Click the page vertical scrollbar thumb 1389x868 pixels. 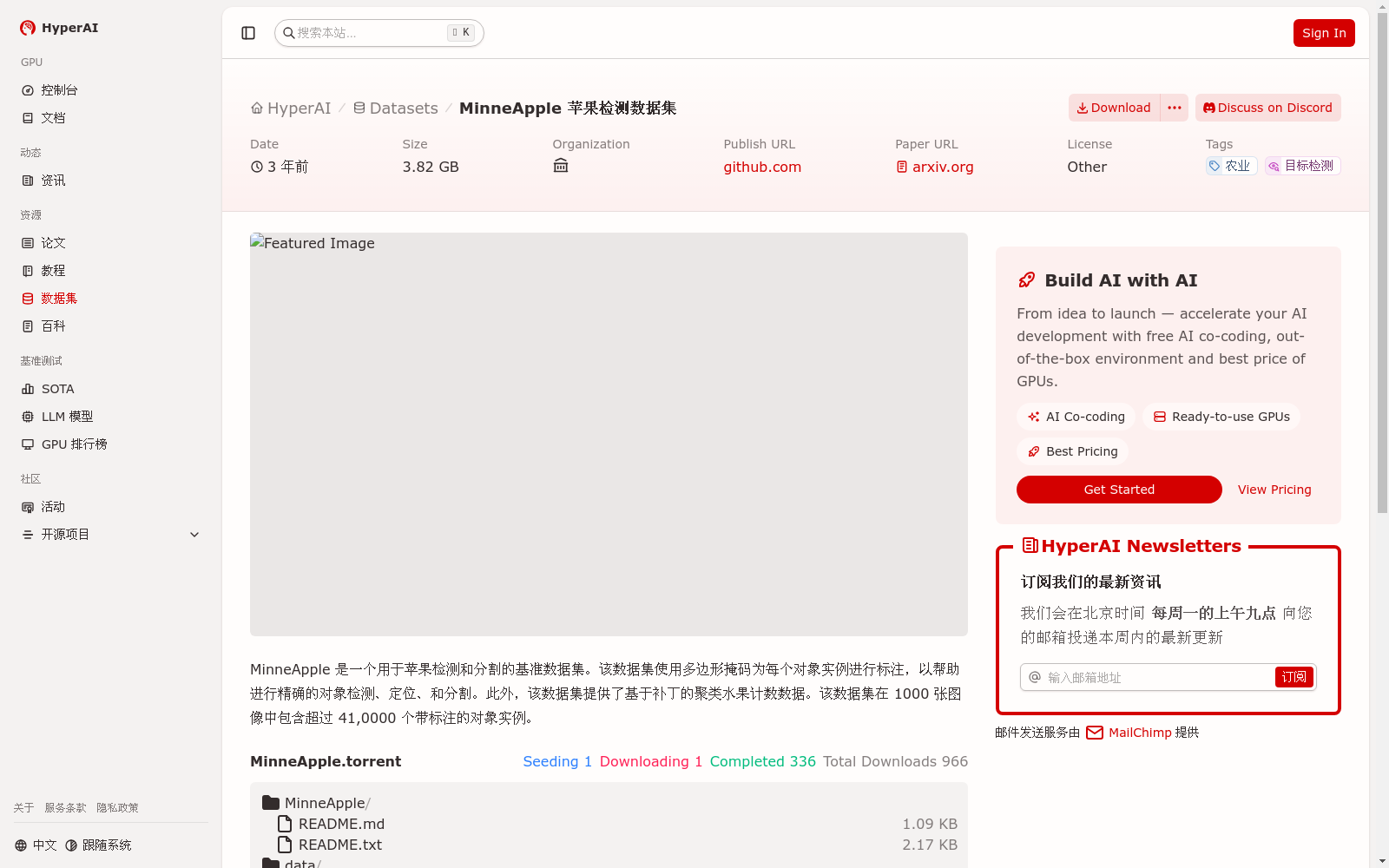click(1382, 263)
